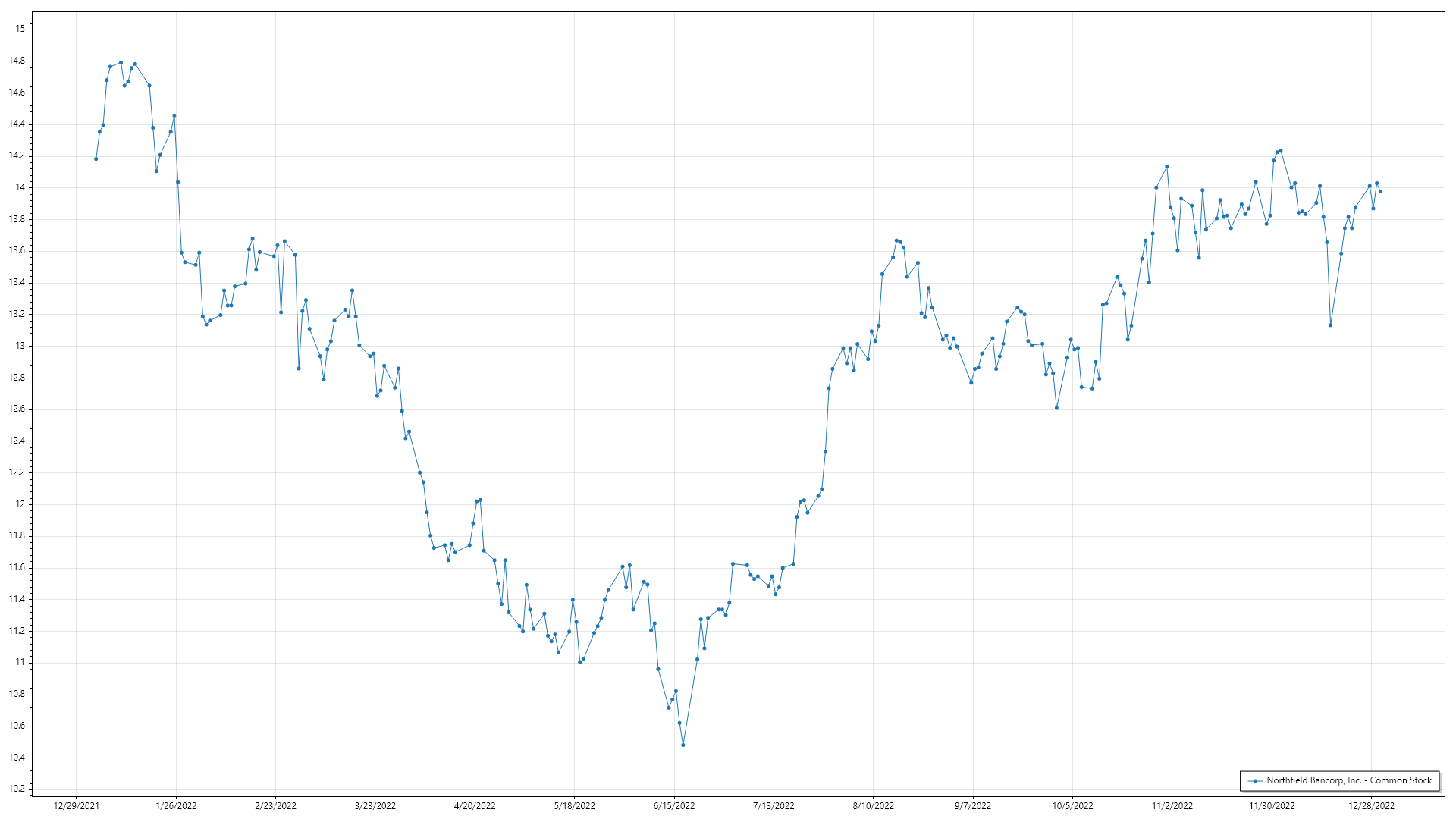Click the 12/28/2022 x-axis date label

[1371, 806]
